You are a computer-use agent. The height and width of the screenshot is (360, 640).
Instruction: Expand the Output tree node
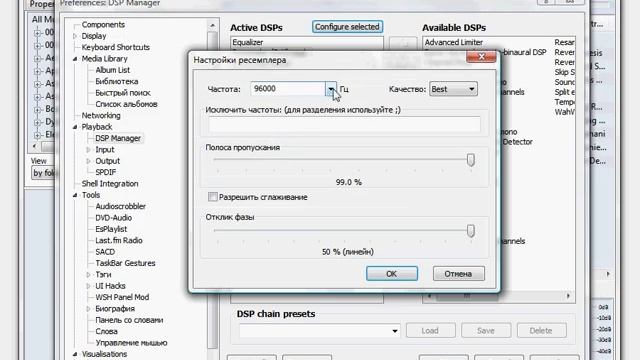[89, 161]
